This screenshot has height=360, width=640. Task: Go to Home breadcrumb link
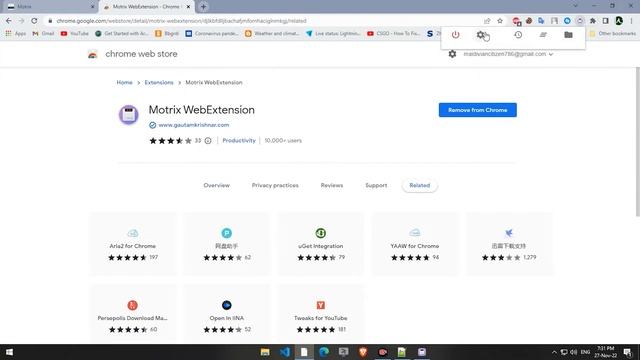(124, 82)
